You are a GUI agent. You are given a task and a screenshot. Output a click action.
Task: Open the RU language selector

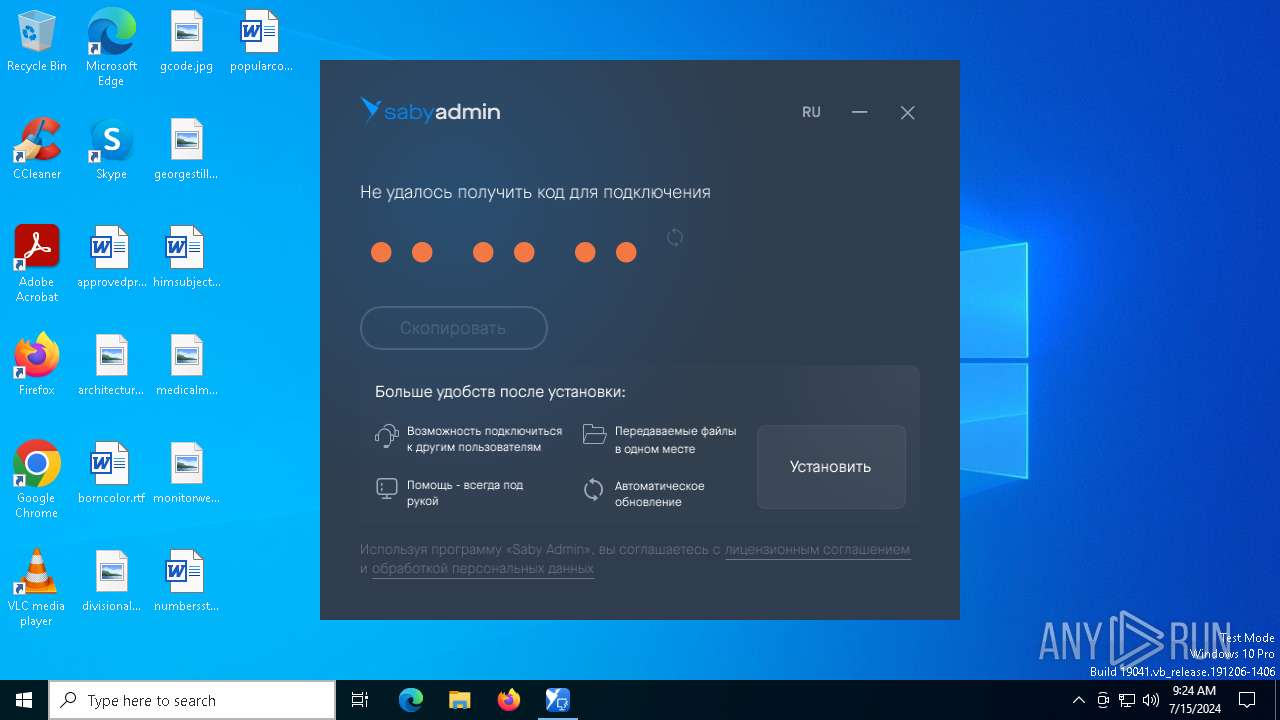pos(811,112)
